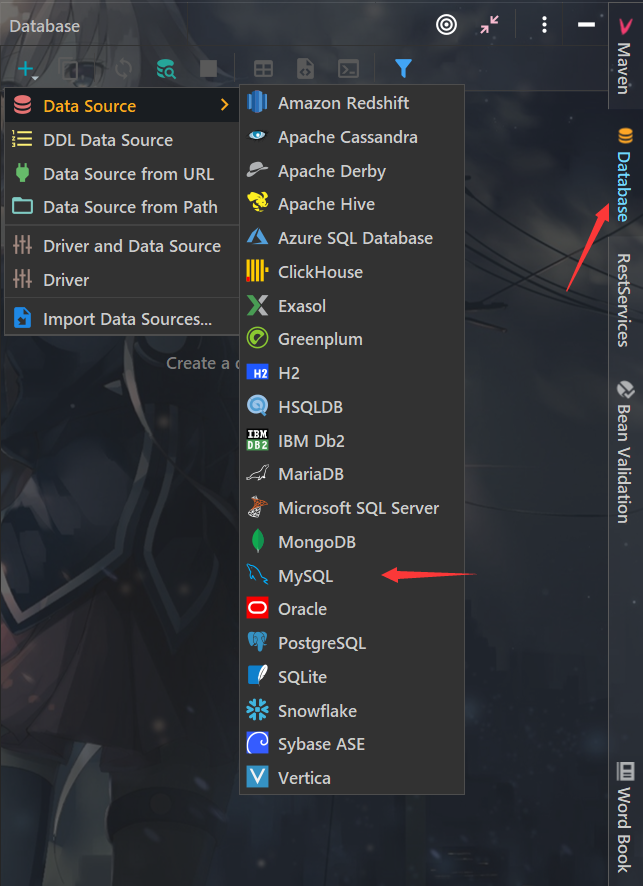Open the Bean Validation side tab
The height and width of the screenshot is (886, 643).
point(624,452)
